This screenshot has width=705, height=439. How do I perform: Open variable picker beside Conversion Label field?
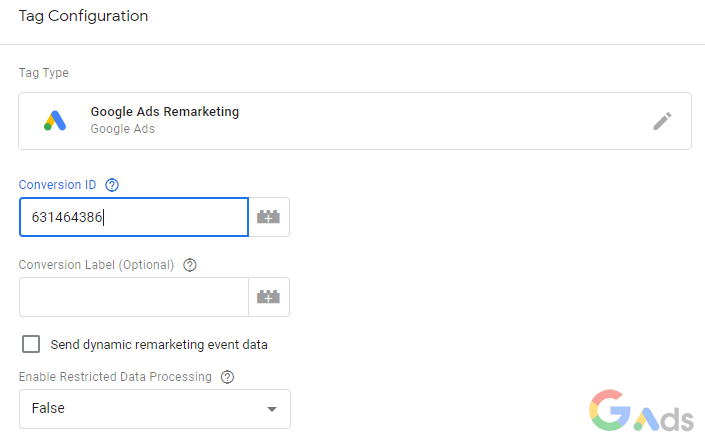pos(268,297)
